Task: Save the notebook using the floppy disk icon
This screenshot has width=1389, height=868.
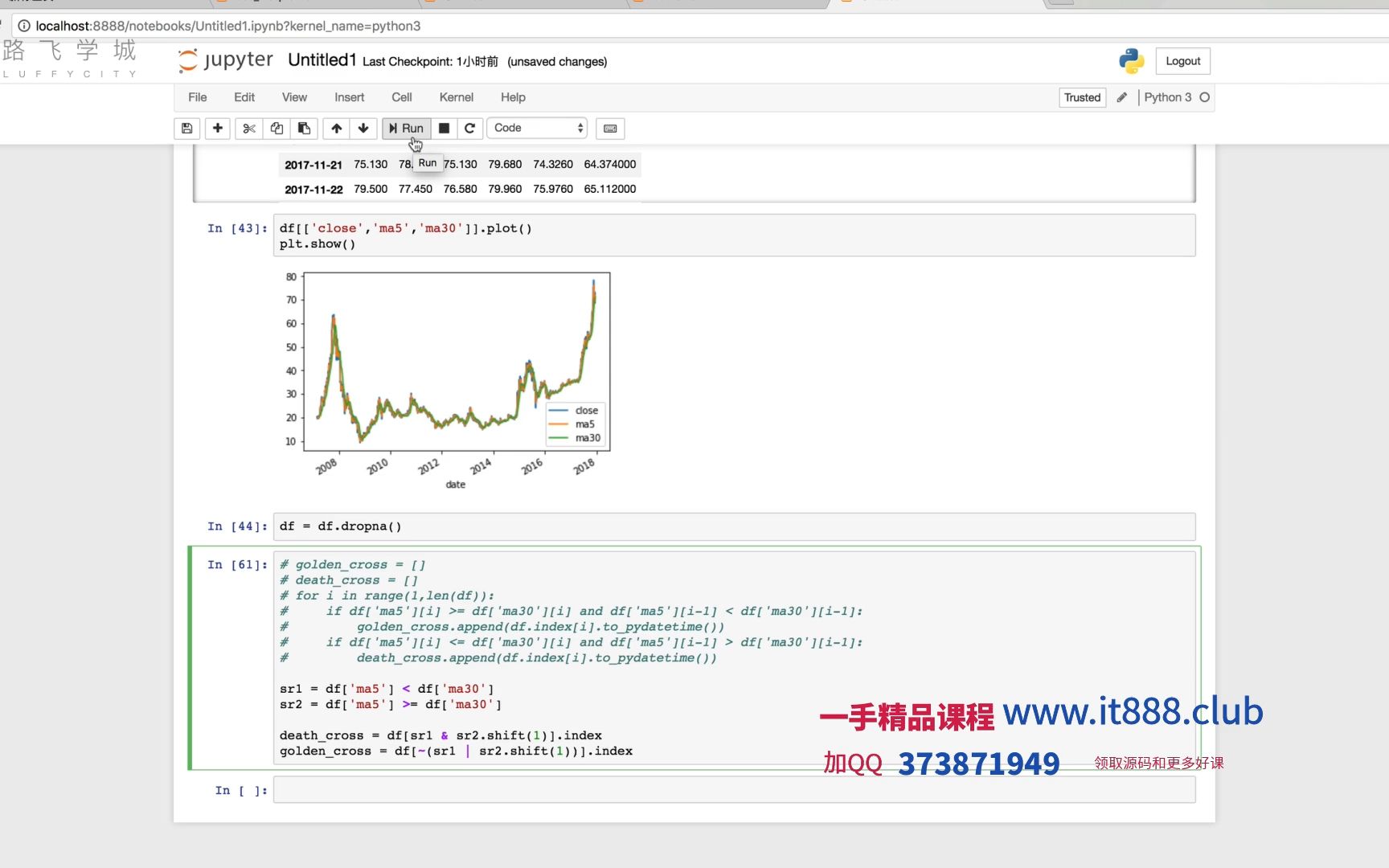Action: 186,128
